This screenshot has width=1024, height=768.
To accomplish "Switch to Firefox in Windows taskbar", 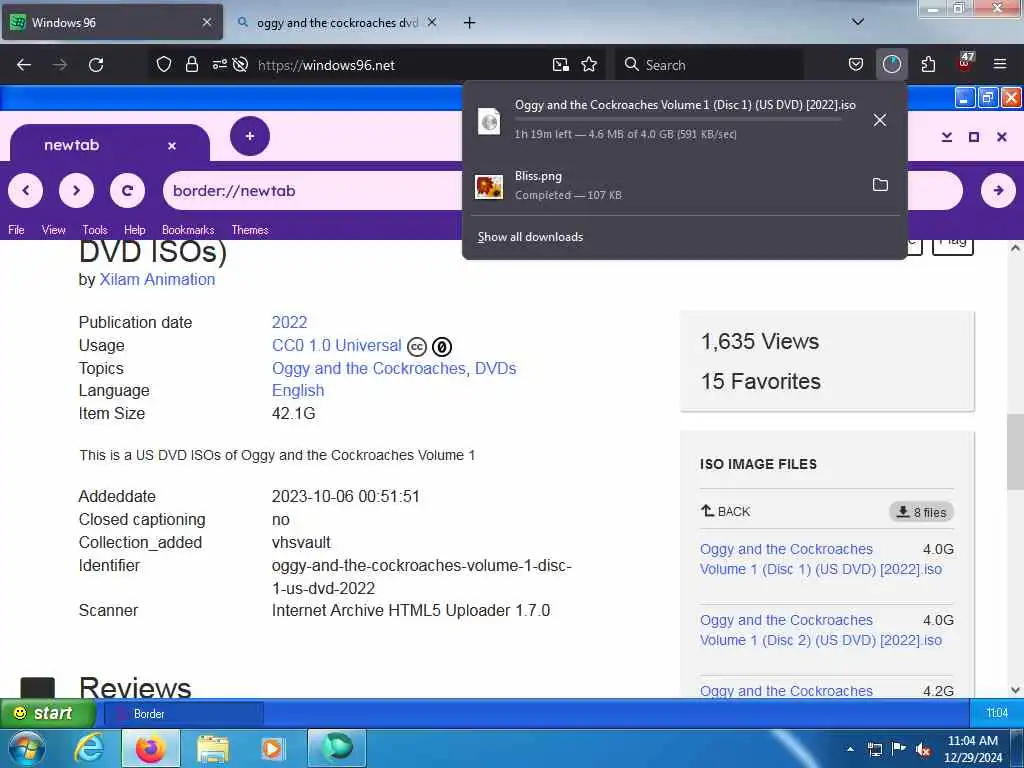I will (x=151, y=748).
